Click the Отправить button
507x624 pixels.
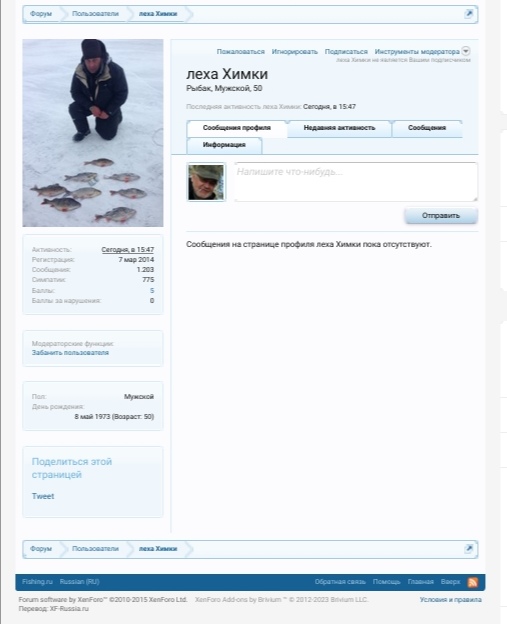[x=441, y=216]
